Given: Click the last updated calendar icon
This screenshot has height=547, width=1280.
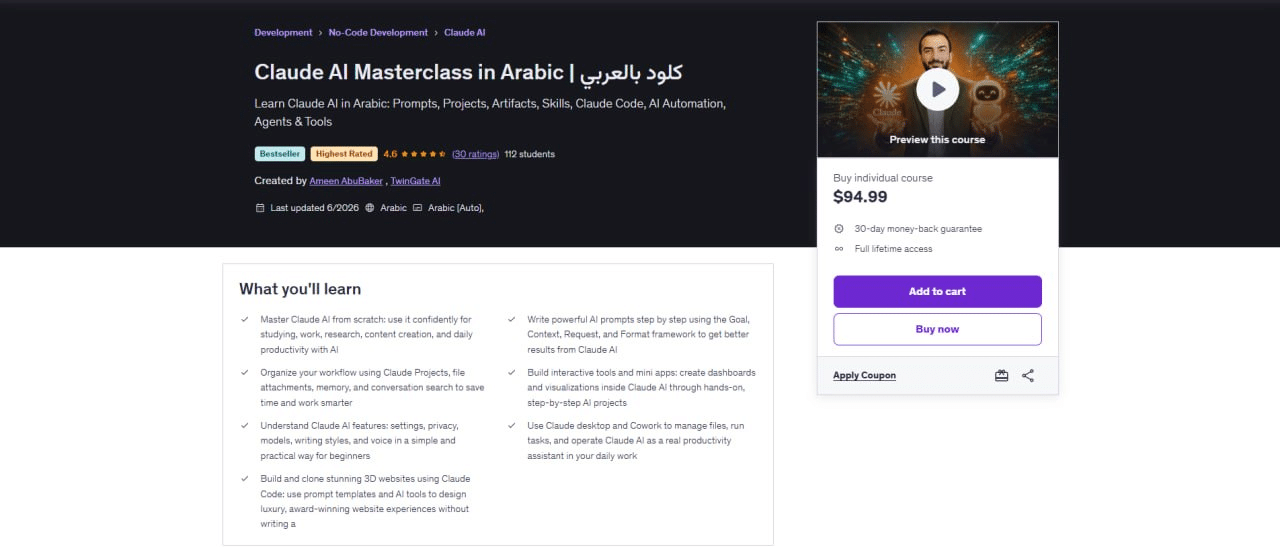Looking at the screenshot, I should coord(260,208).
